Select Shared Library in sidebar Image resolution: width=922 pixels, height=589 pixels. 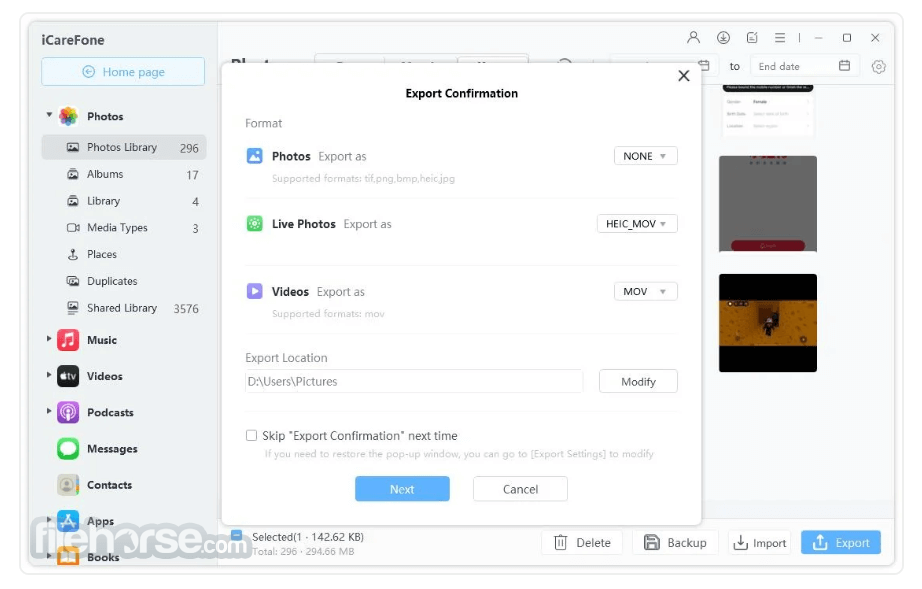click(x=123, y=308)
